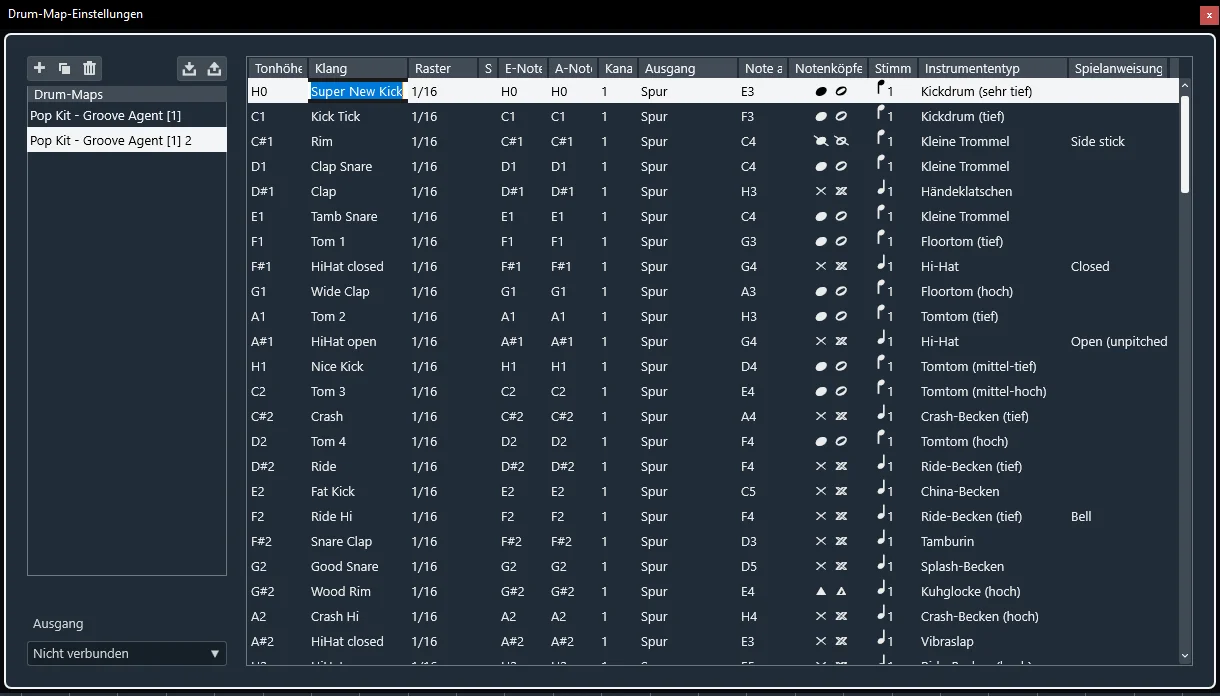This screenshot has height=696, width=1220.
Task: Click the notehead symbols in the Rim row
Action: pos(831,141)
